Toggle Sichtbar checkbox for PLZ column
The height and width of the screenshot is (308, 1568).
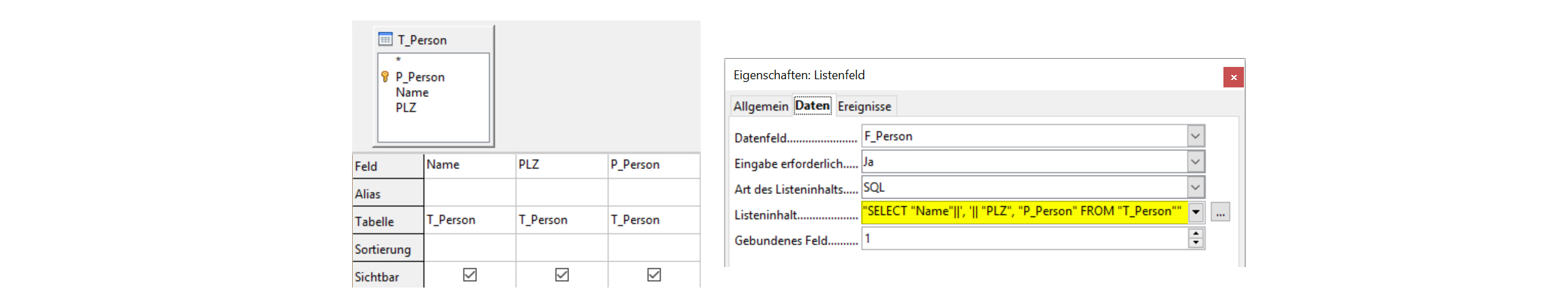pos(562,275)
